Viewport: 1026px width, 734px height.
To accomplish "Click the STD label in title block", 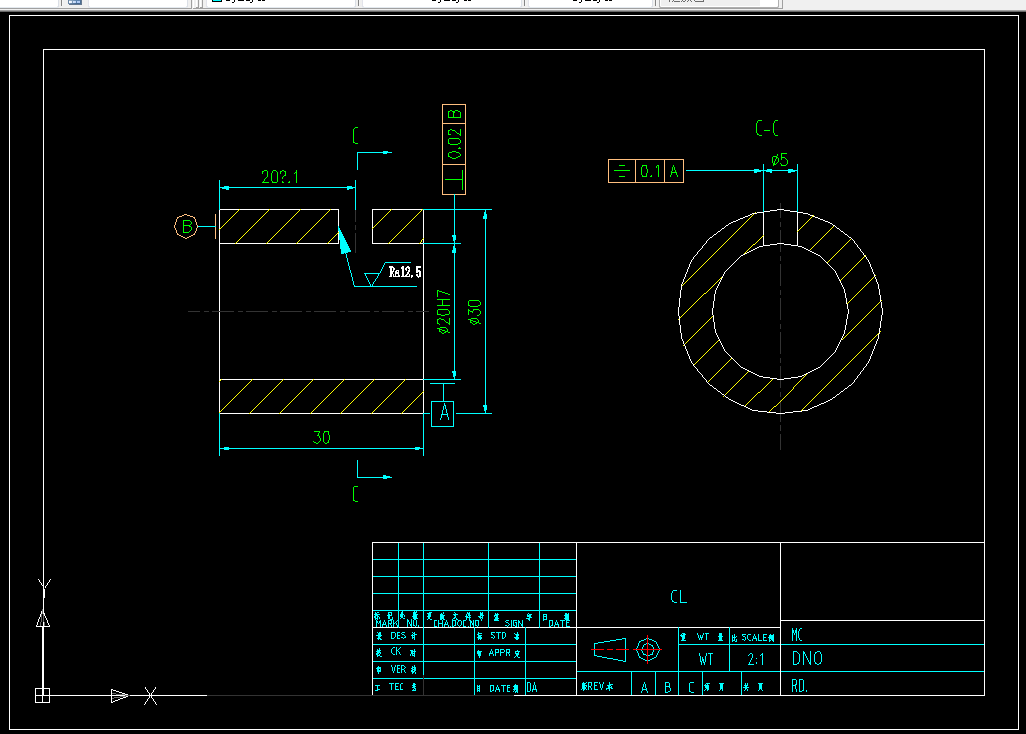I will click(x=499, y=636).
